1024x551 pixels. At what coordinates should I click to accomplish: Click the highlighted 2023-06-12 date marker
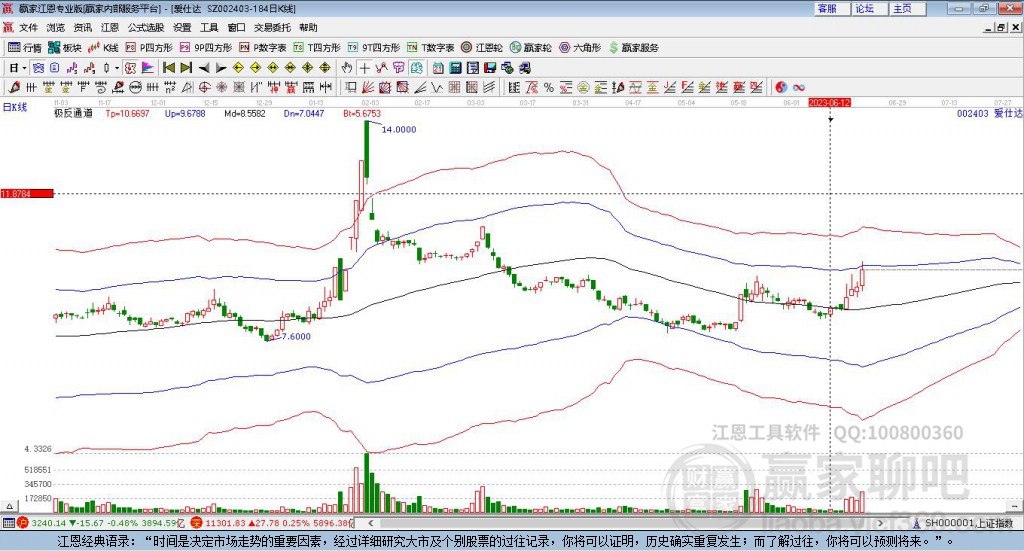click(x=829, y=103)
